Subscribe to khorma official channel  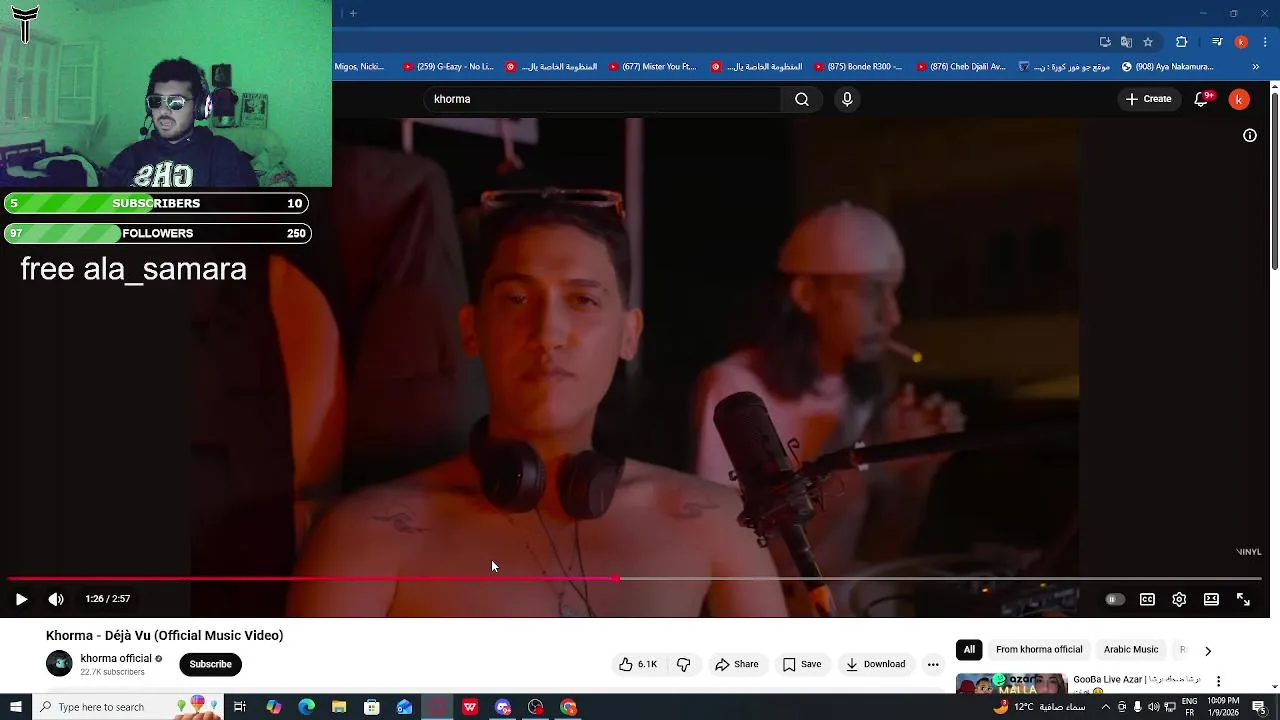(210, 664)
